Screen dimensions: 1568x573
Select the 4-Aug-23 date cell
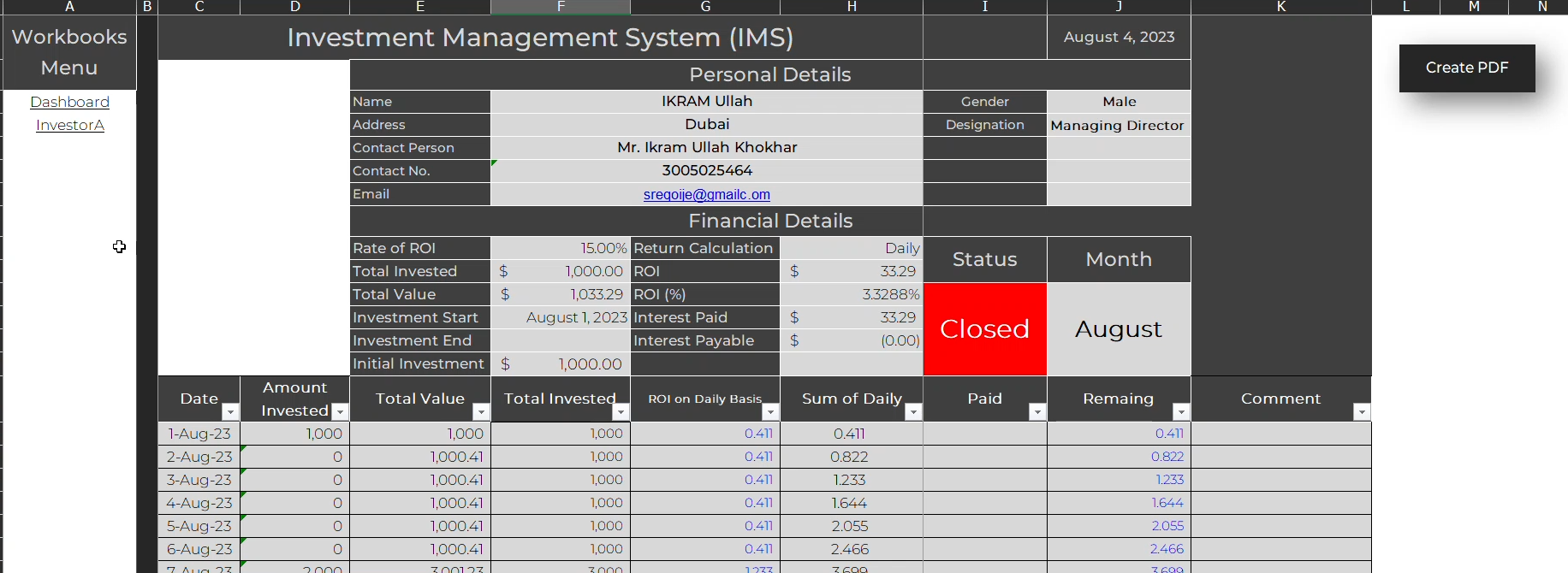[199, 503]
